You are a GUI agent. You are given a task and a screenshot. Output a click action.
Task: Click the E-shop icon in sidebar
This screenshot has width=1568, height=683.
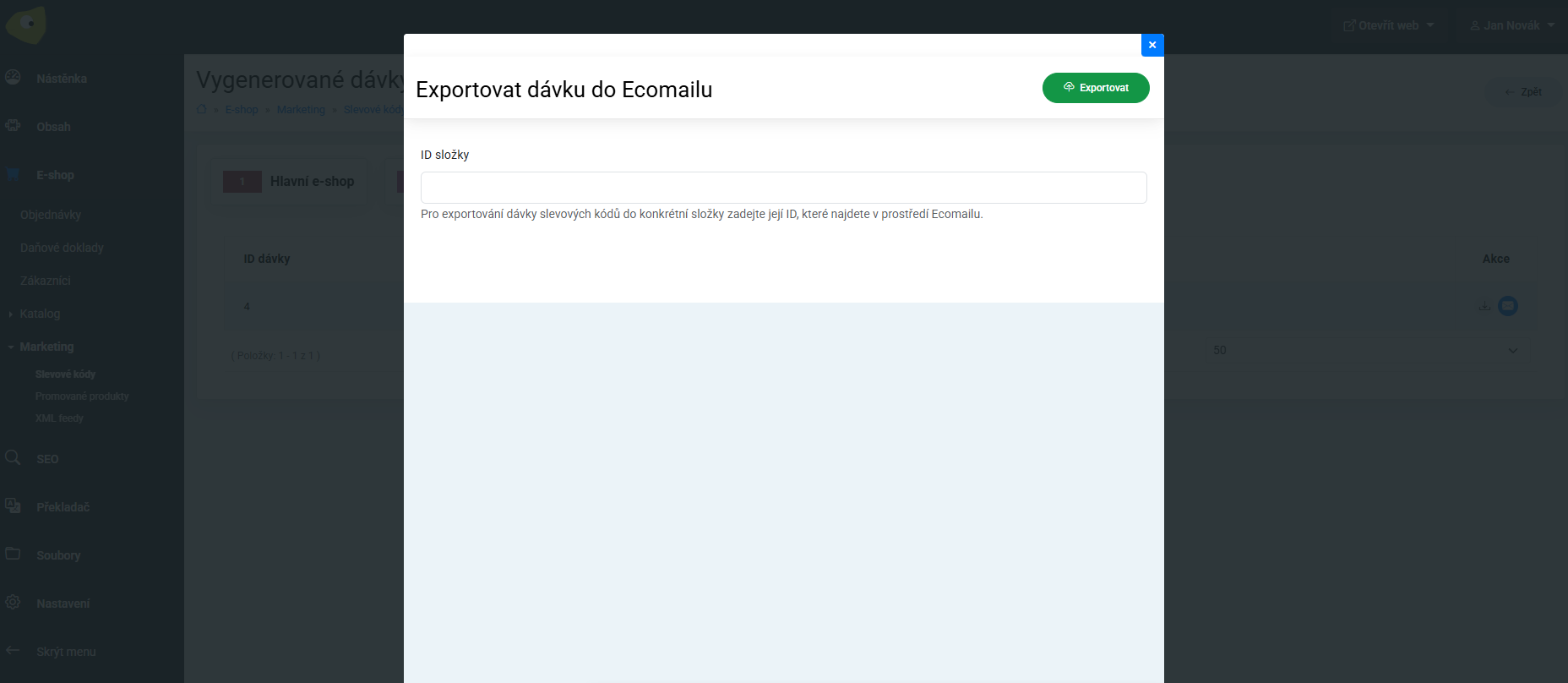[x=13, y=174]
